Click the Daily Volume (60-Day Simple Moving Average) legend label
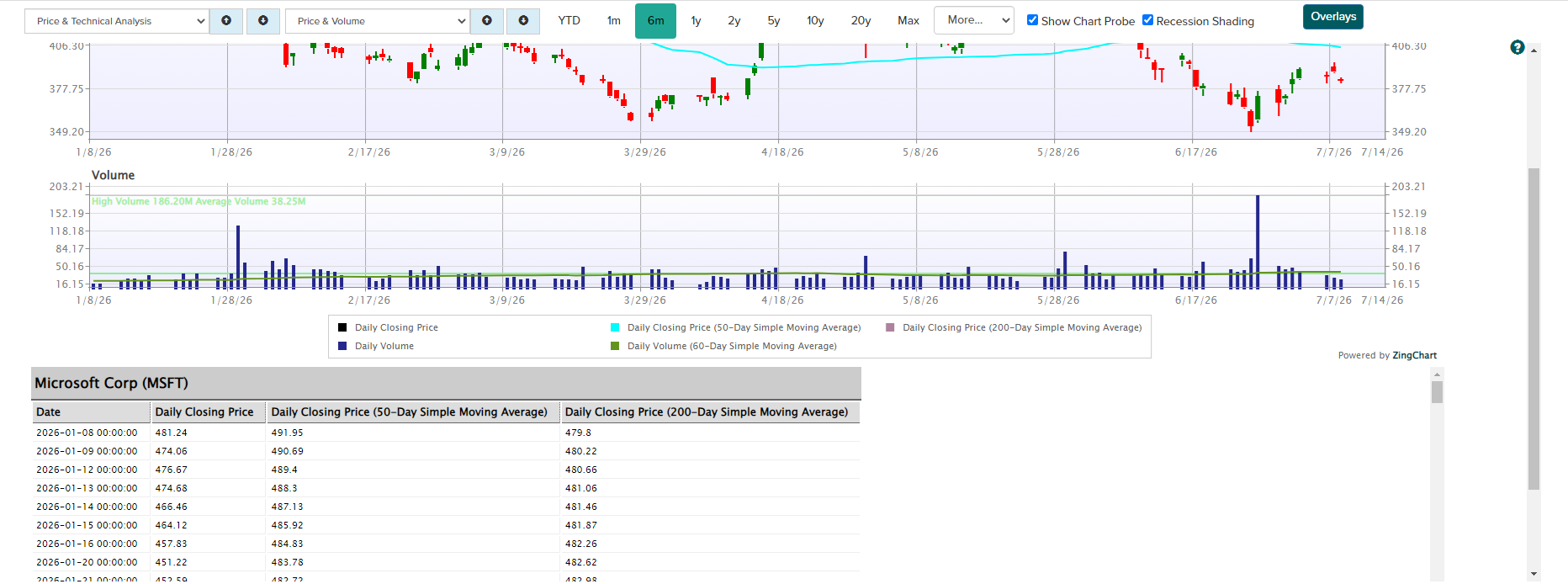Viewport: 1568px width, 584px height. [732, 346]
